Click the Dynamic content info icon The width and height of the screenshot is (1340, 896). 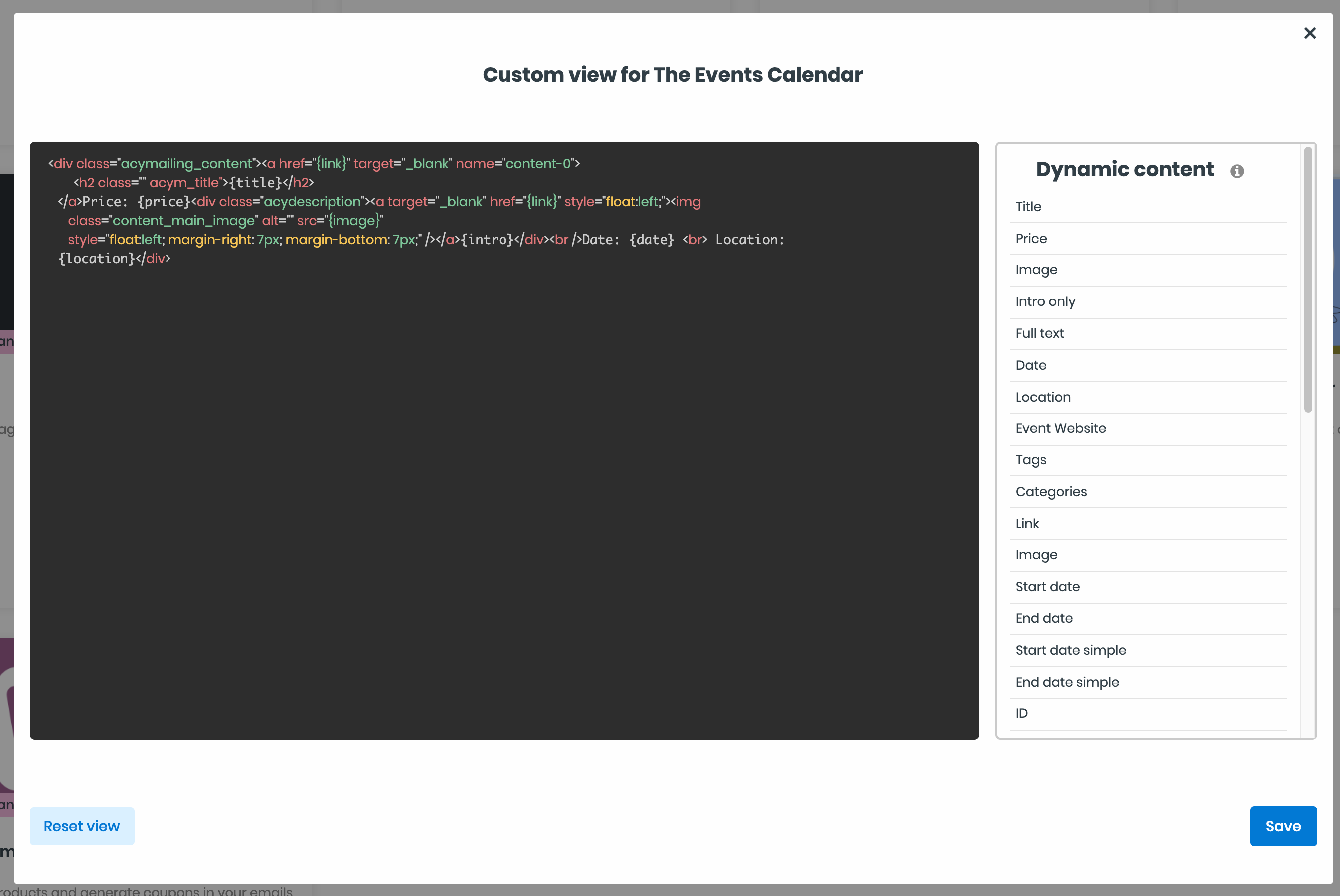click(1236, 171)
